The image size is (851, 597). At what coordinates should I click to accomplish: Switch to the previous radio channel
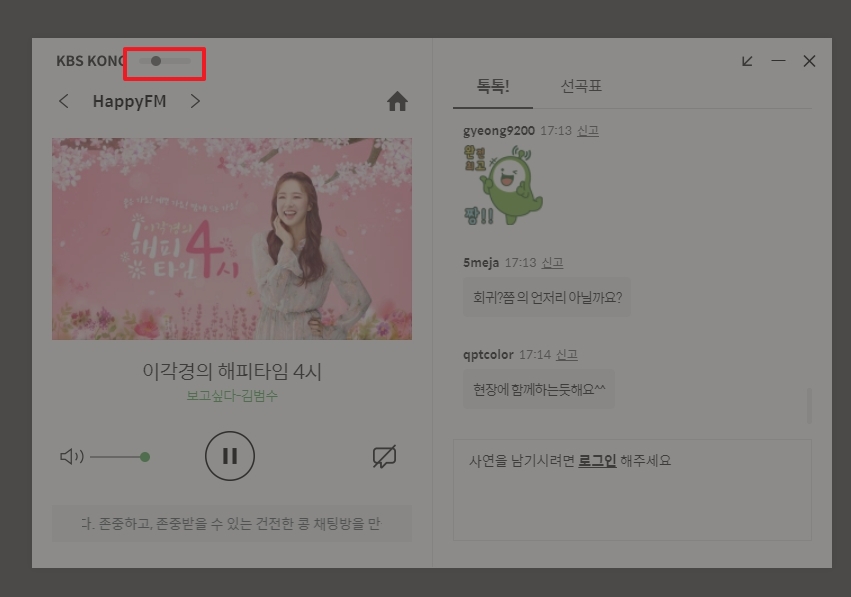click(64, 100)
